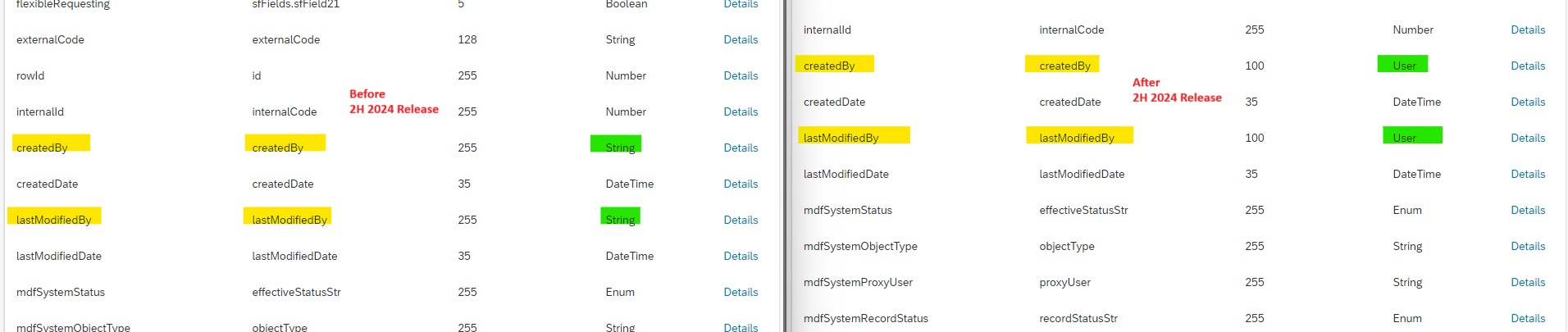Open Details for mdfSystemRecordStatus row
1568x332 pixels.
tap(1528, 318)
